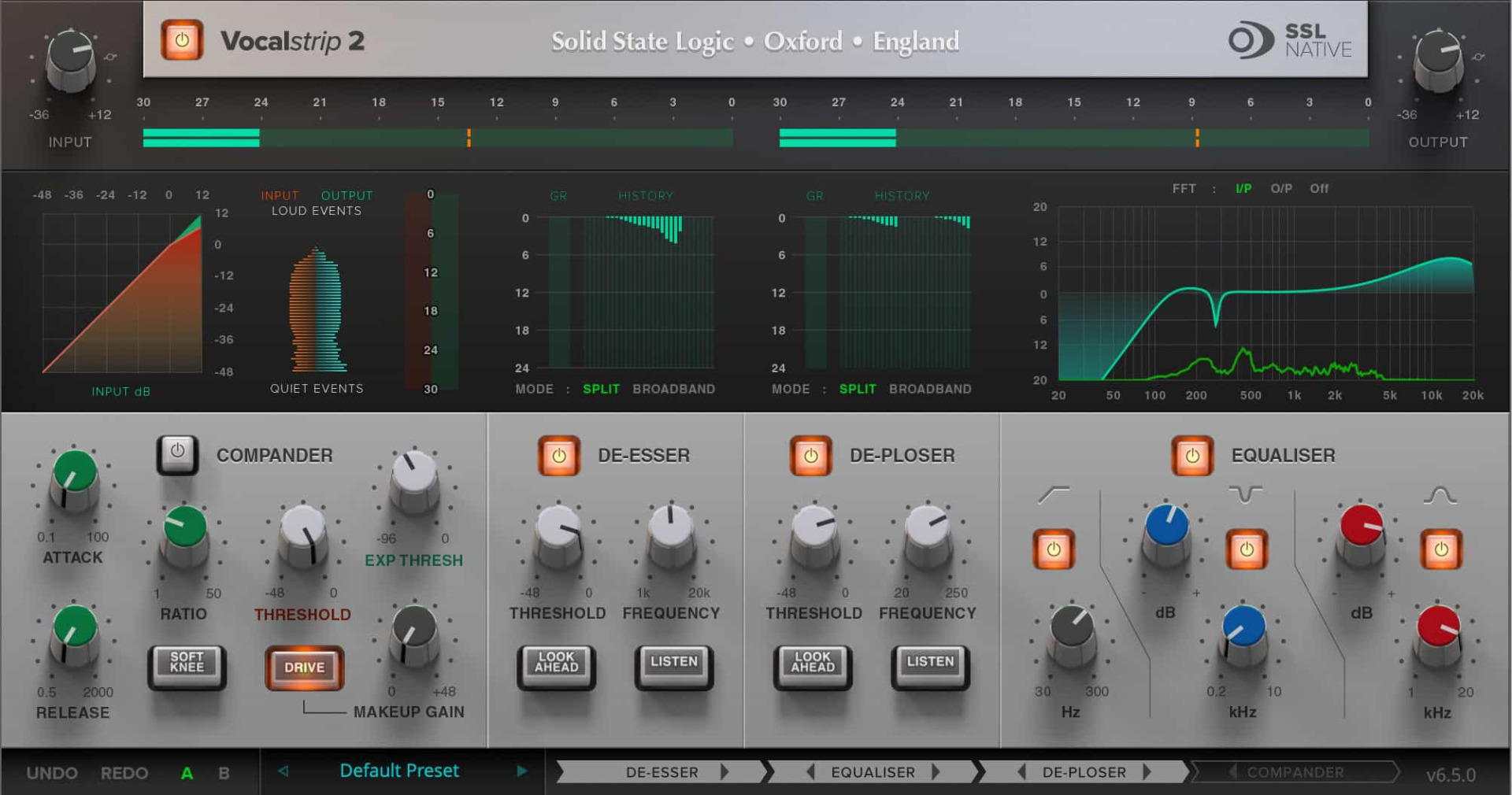This screenshot has width=1512, height=795.
Task: Click the Exp Thresh knob
Action: (x=414, y=480)
